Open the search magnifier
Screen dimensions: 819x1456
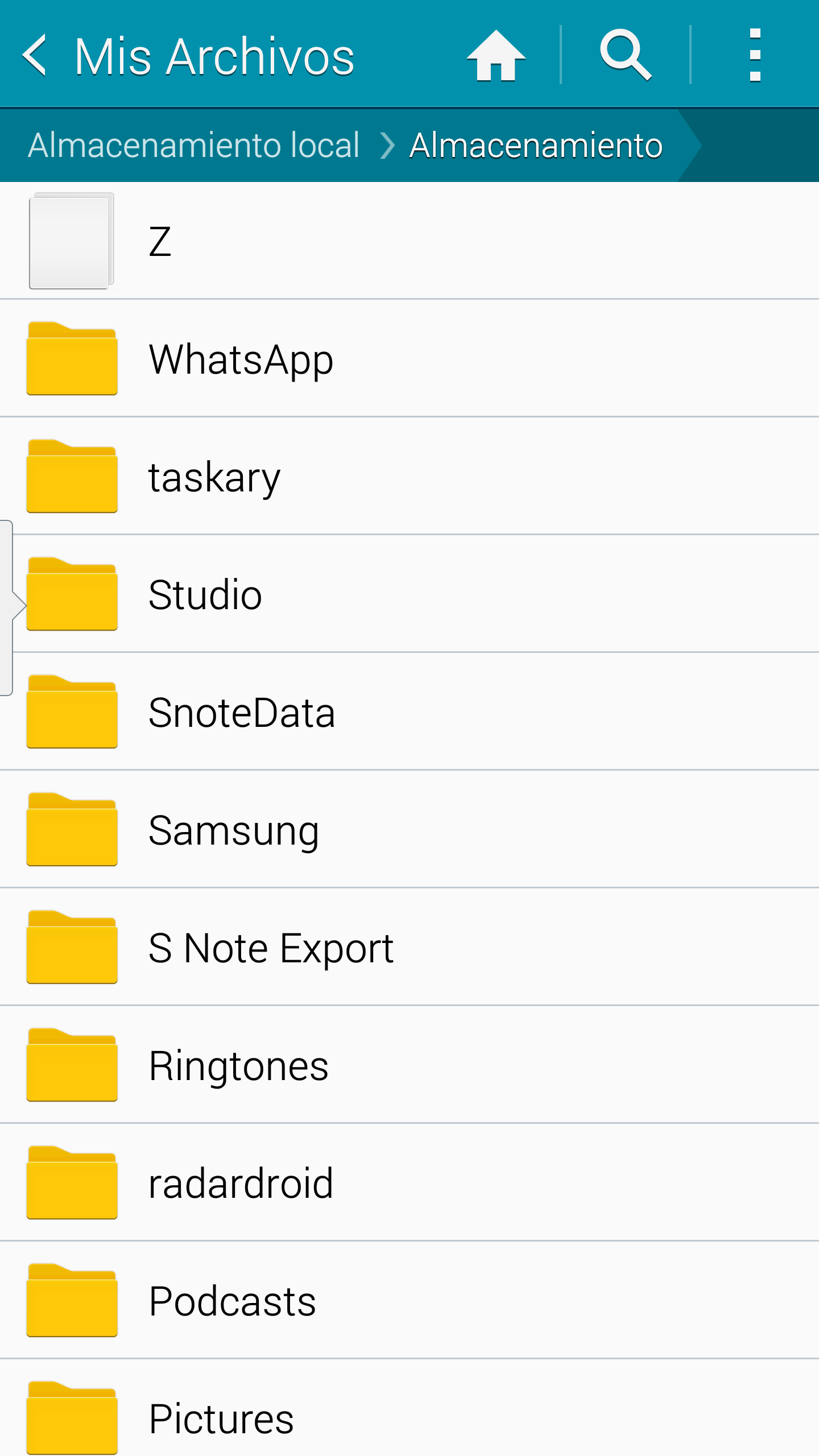tap(626, 55)
